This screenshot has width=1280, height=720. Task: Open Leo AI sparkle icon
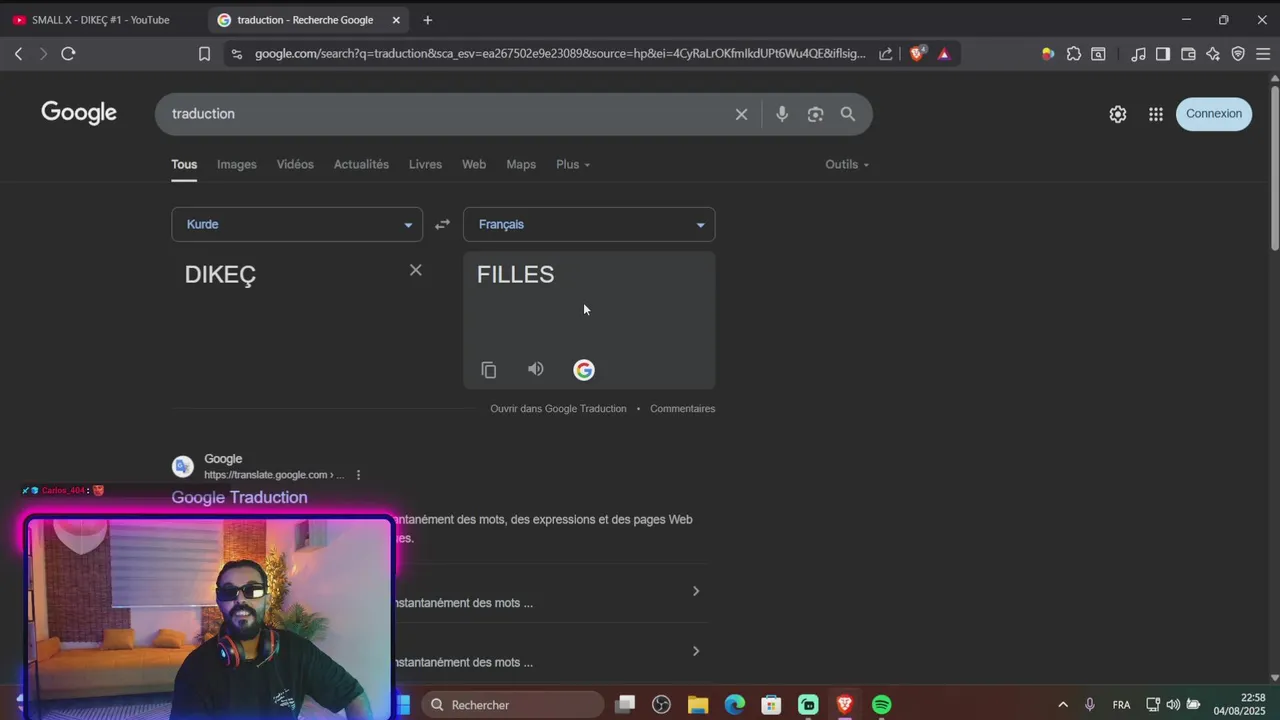click(x=1213, y=54)
